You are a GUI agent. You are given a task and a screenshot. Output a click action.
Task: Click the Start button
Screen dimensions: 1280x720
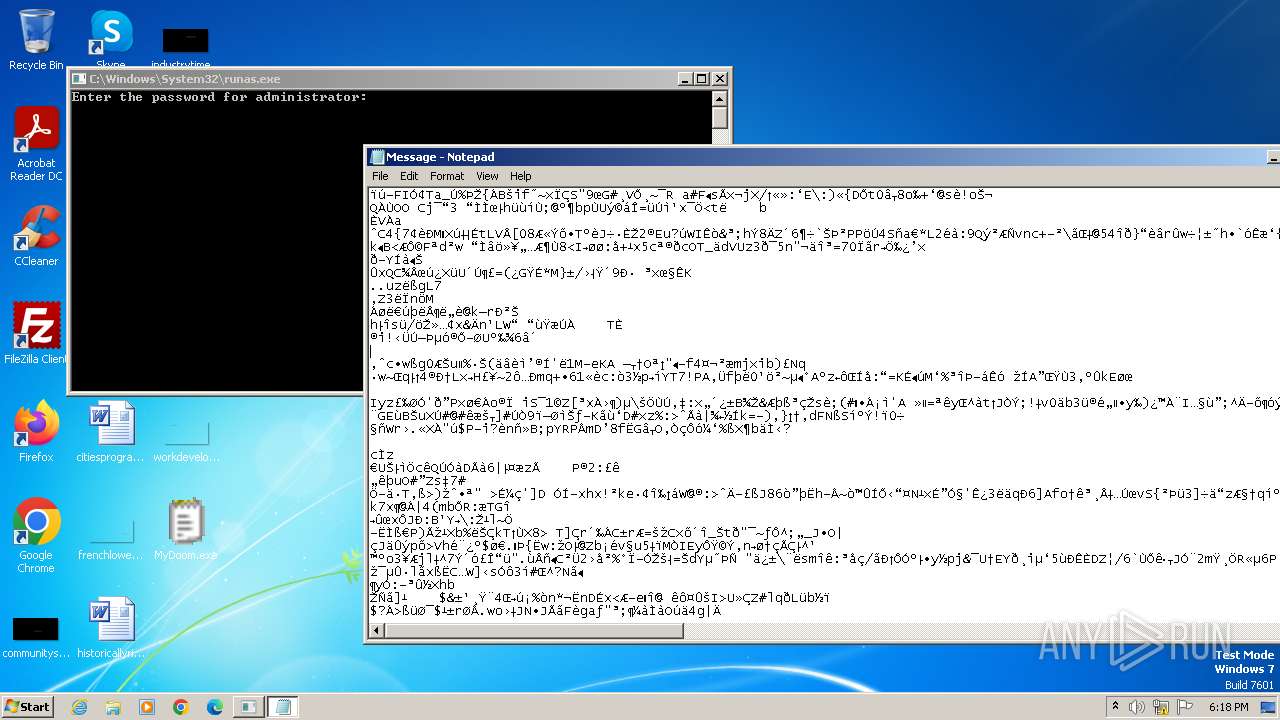tap(28, 707)
